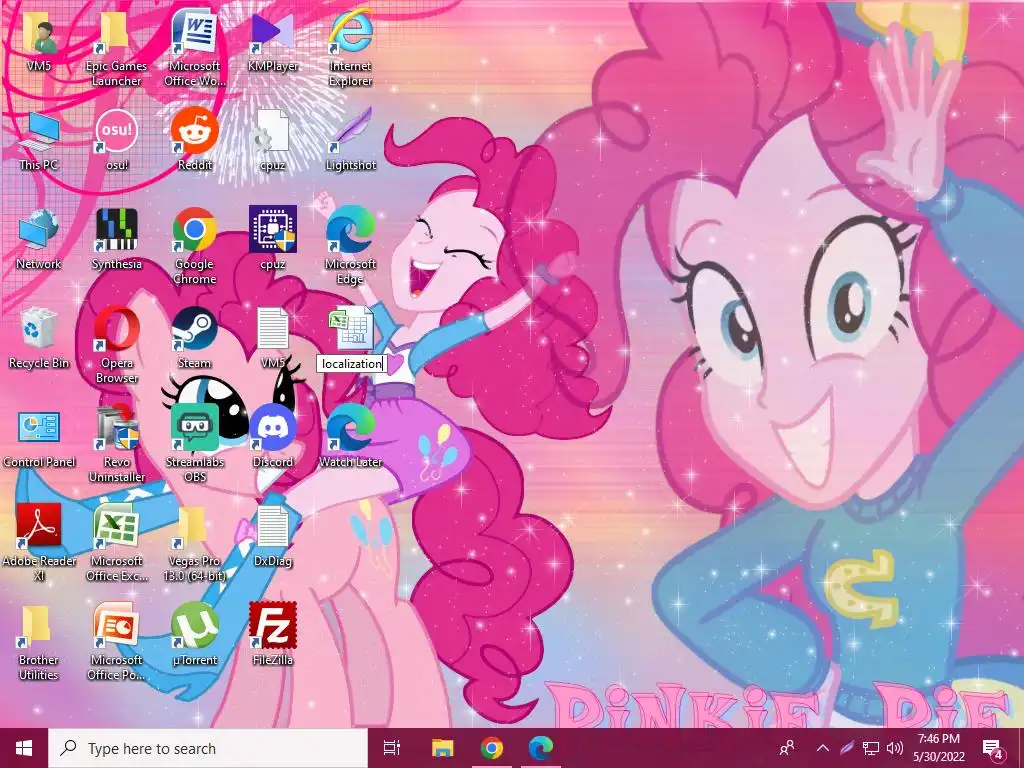Click inside the localization rename text box

[351, 364]
